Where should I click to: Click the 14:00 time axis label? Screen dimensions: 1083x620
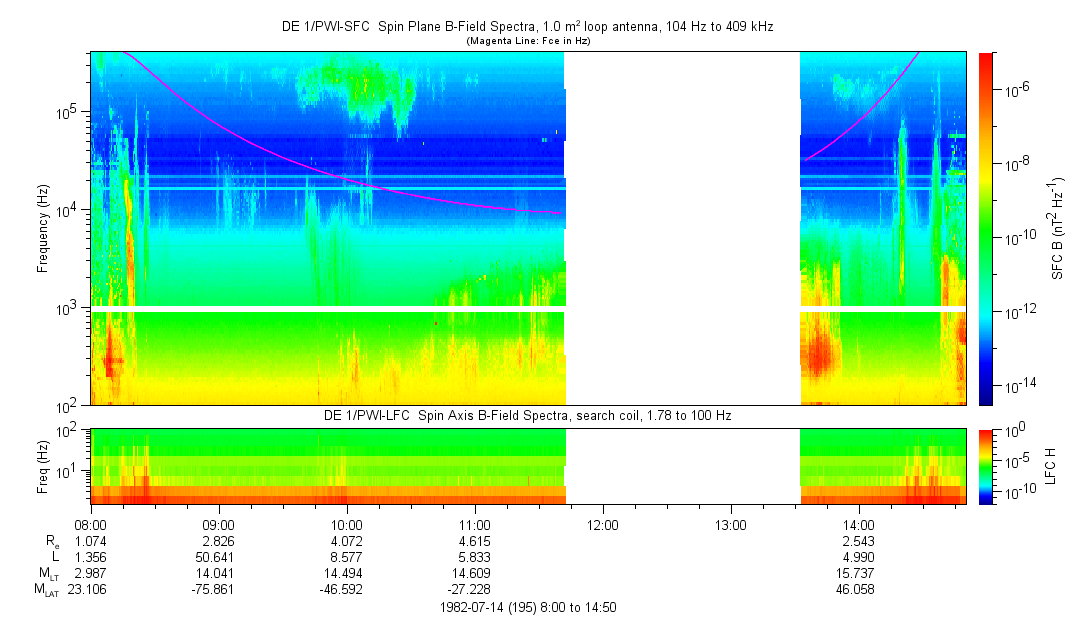859,525
